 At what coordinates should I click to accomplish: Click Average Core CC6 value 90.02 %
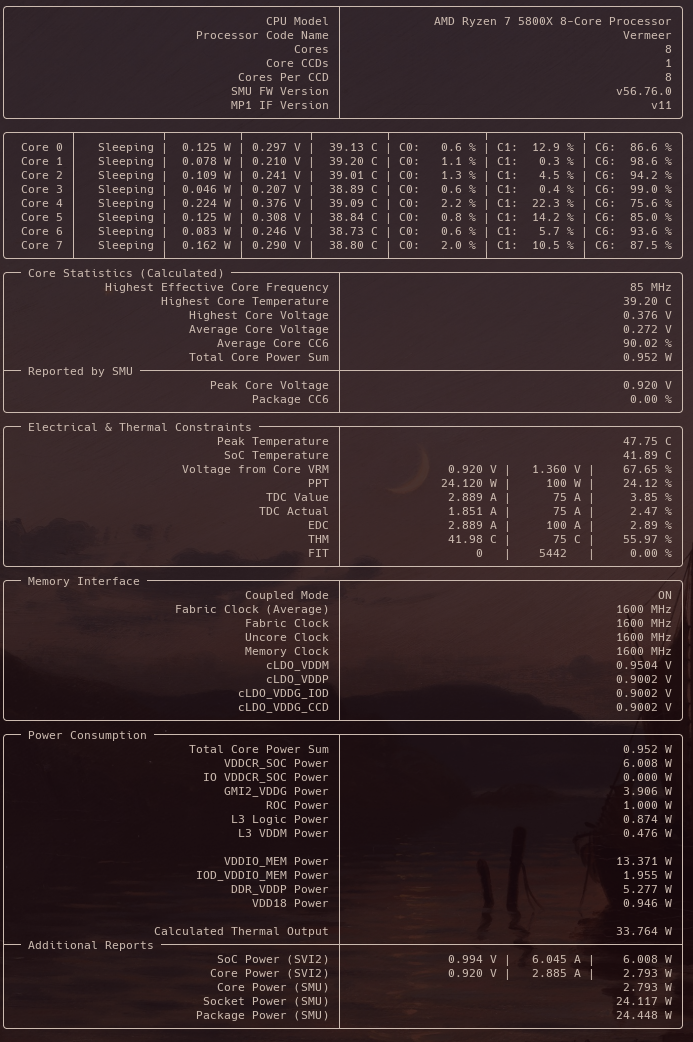(647, 343)
